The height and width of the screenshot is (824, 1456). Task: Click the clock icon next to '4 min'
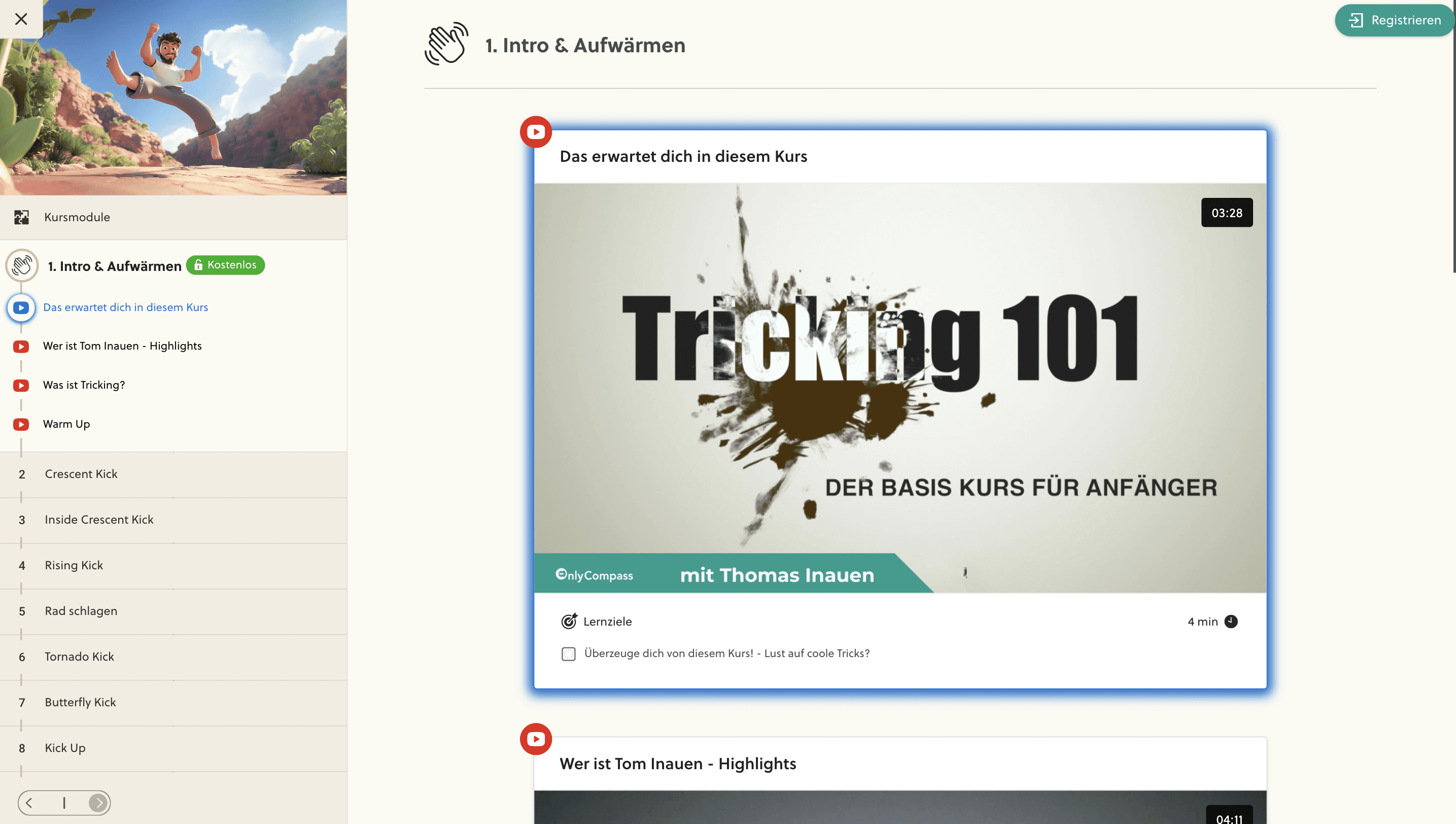1231,622
